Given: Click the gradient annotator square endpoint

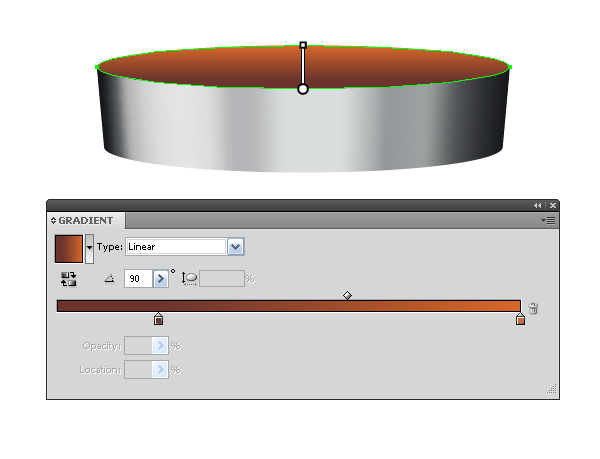Looking at the screenshot, I should click(x=303, y=45).
